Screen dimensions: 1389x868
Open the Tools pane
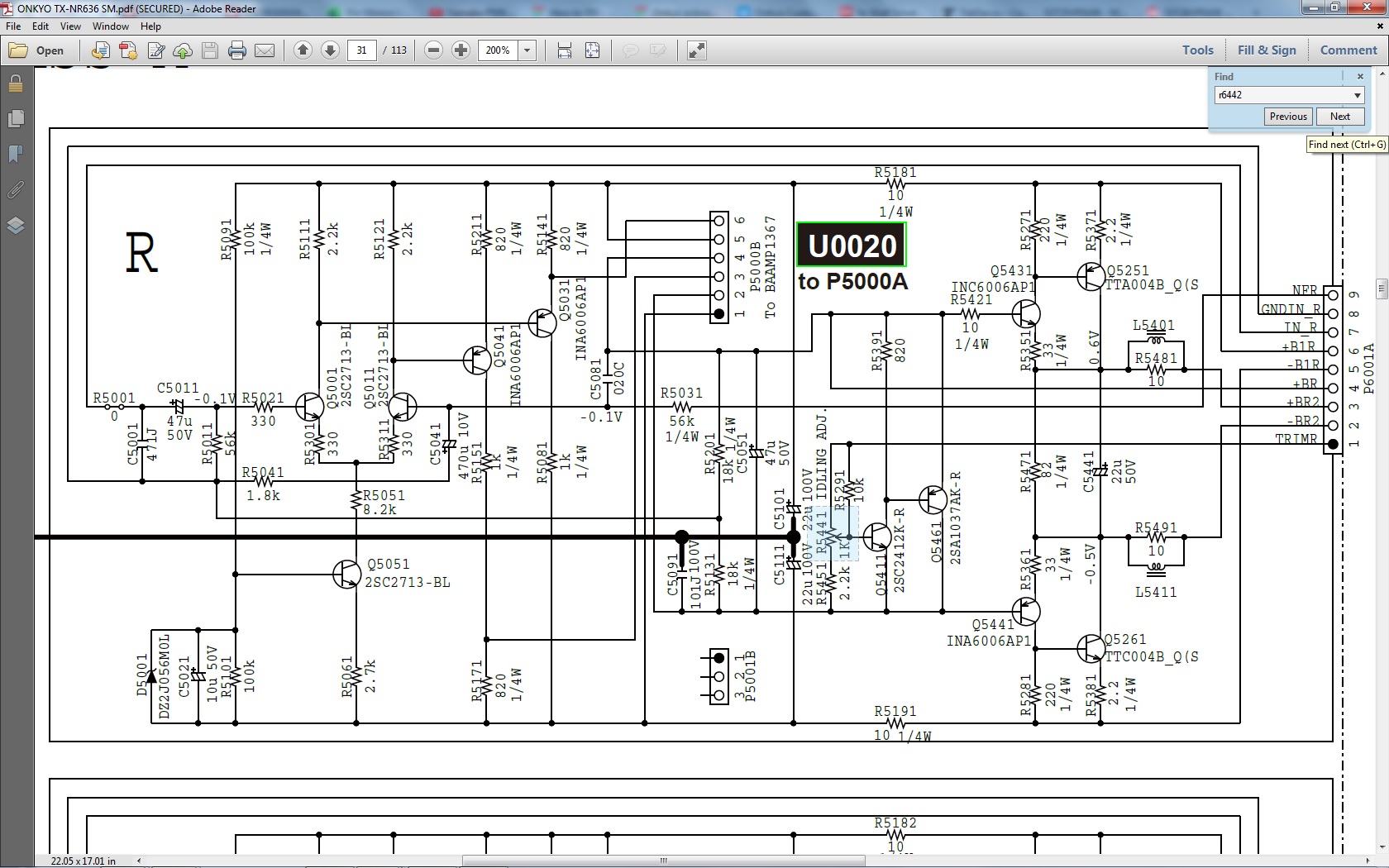[1197, 50]
